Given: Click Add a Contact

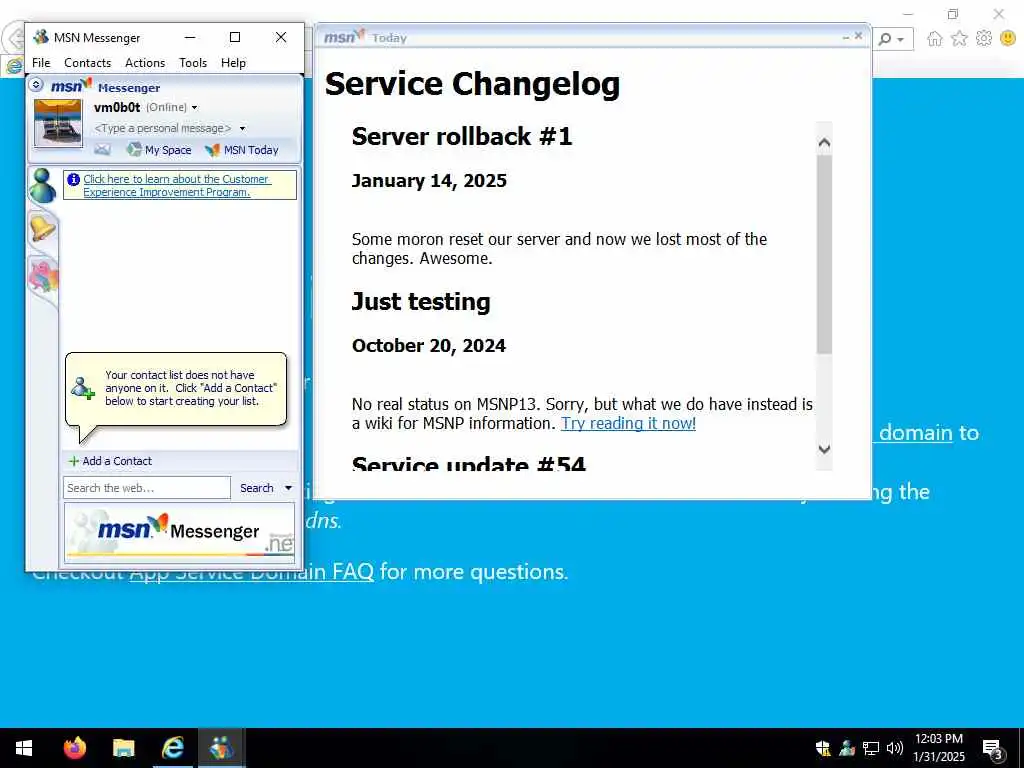Looking at the screenshot, I should (110, 461).
